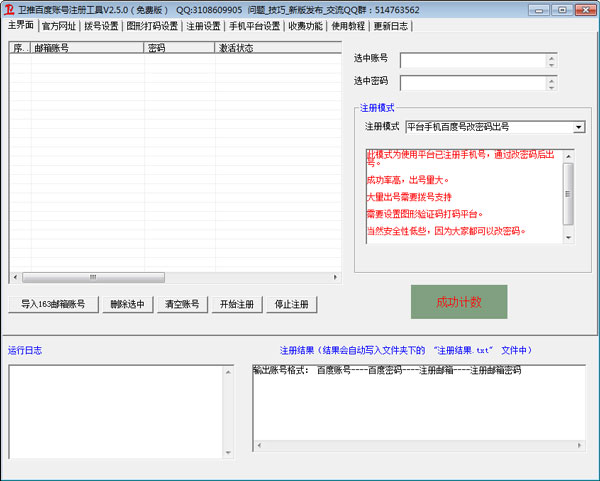Click the 输出账号格式 text line

point(387,370)
